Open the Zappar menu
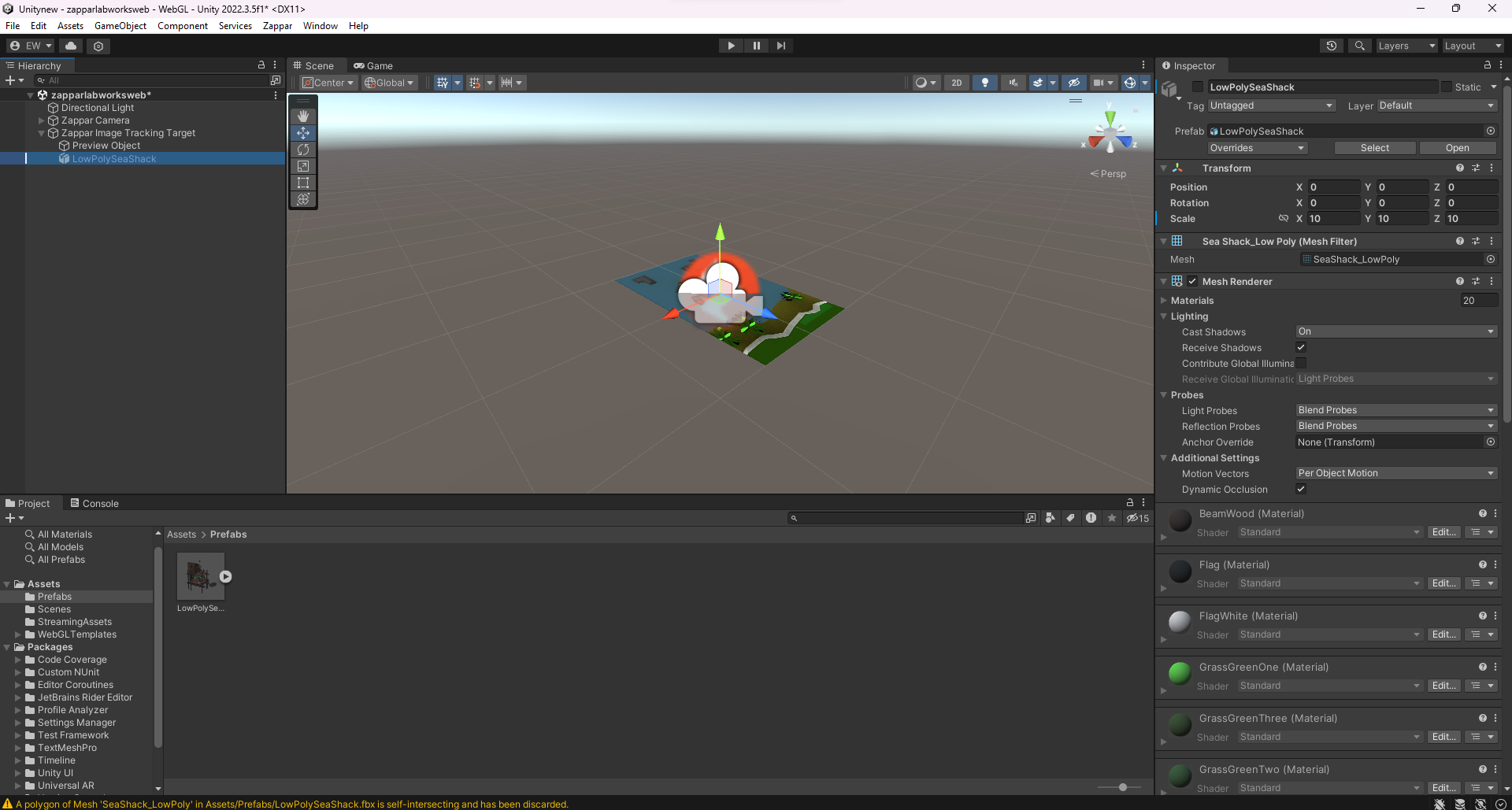1512x810 pixels. pyautogui.click(x=277, y=25)
